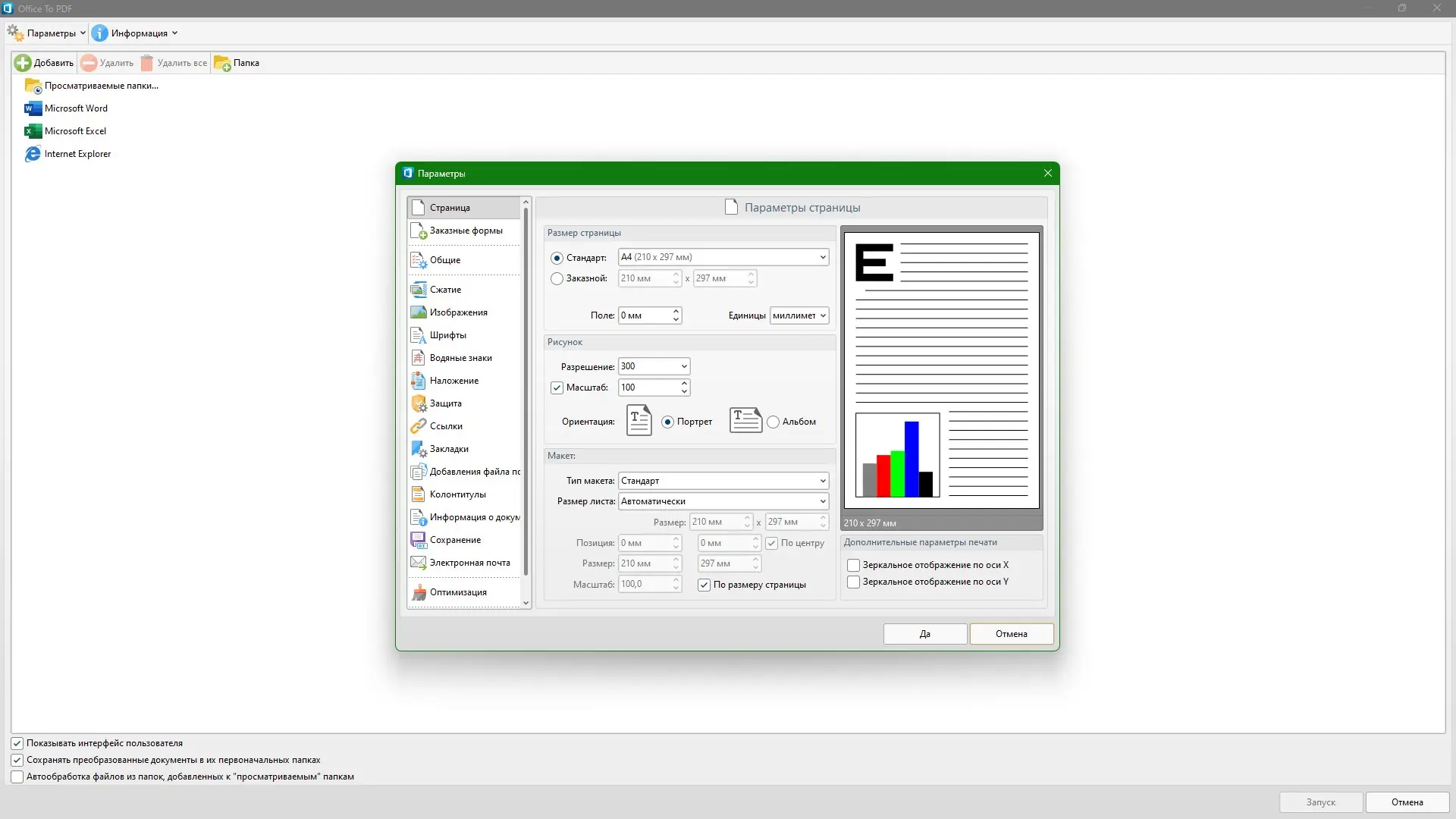Click the green Add (Добавить) plus icon
The height and width of the screenshot is (819, 1456).
[x=23, y=63]
